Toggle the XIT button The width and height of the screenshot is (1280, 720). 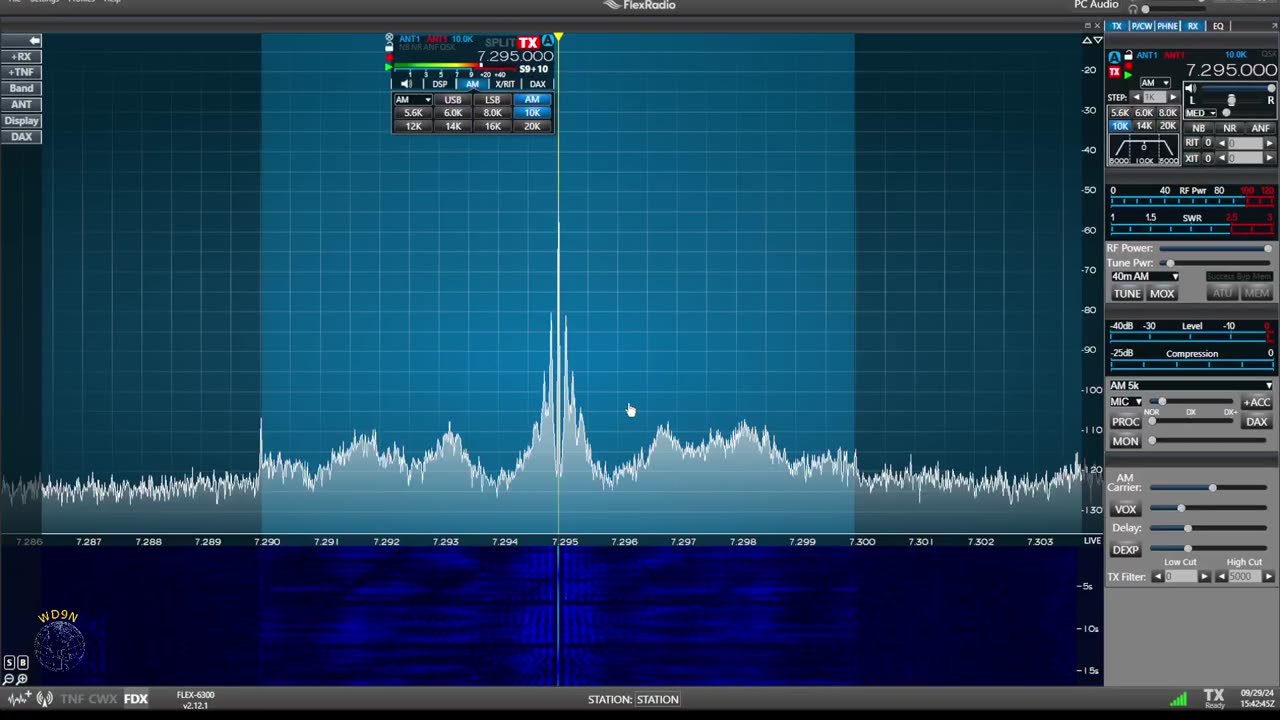coord(1192,158)
